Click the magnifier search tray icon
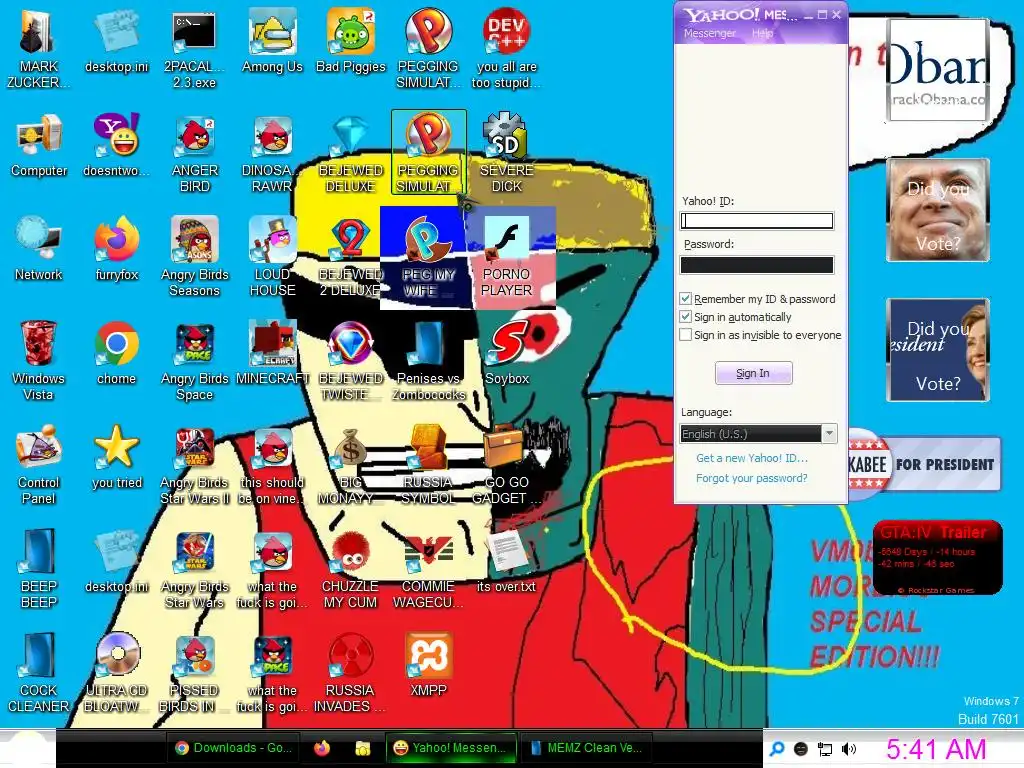The height and width of the screenshot is (768, 1024). pyautogui.click(x=777, y=749)
